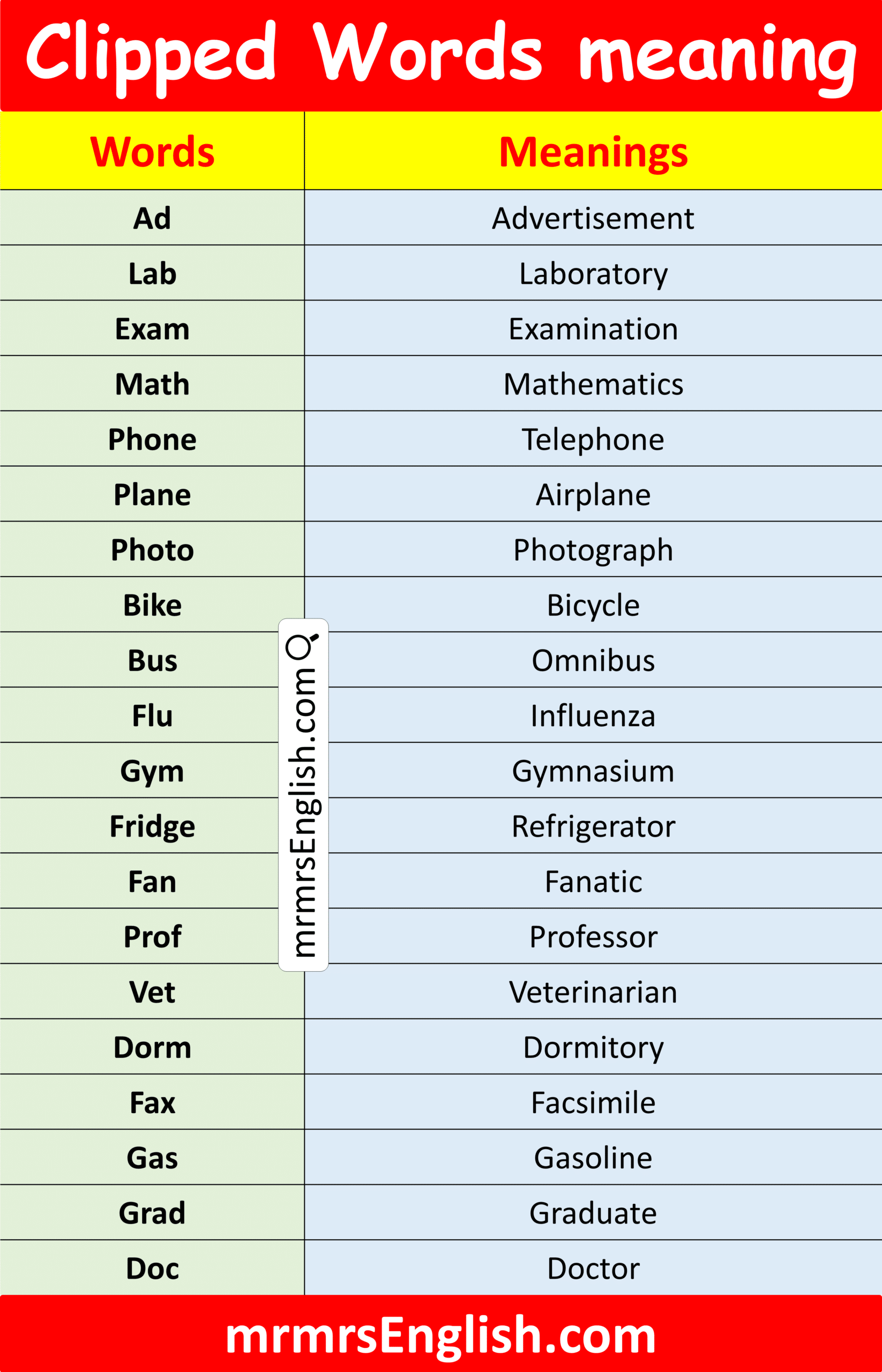Select the "Words" column header

coord(152,152)
